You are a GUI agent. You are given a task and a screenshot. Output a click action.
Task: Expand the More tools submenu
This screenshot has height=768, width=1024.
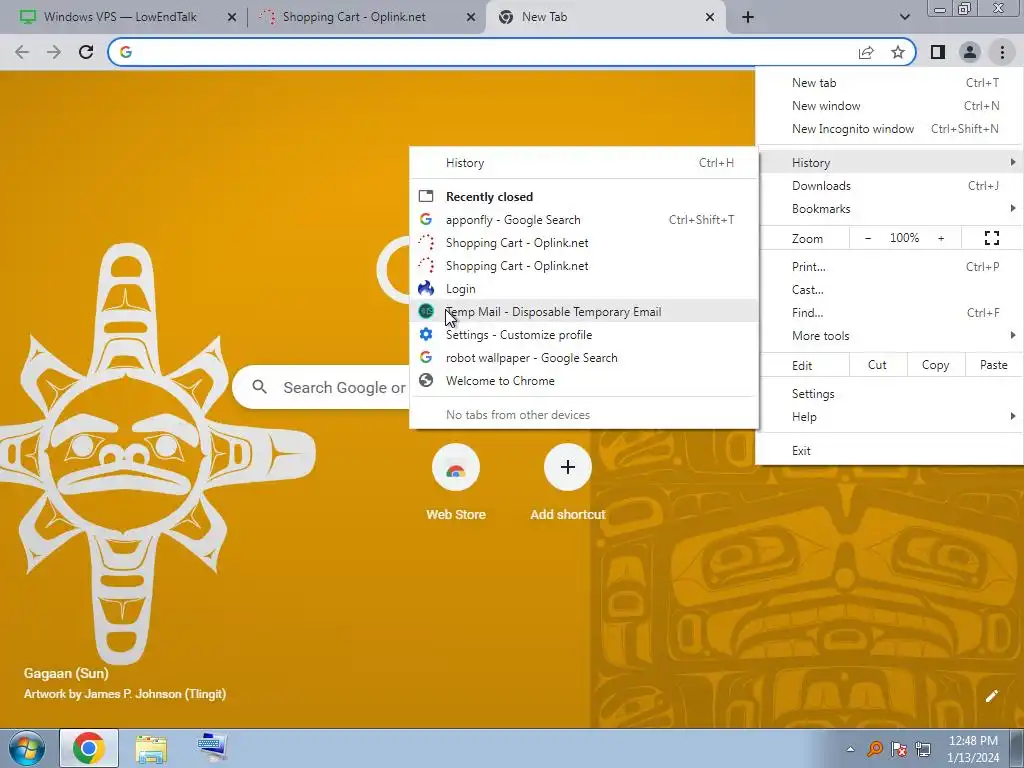tap(889, 336)
